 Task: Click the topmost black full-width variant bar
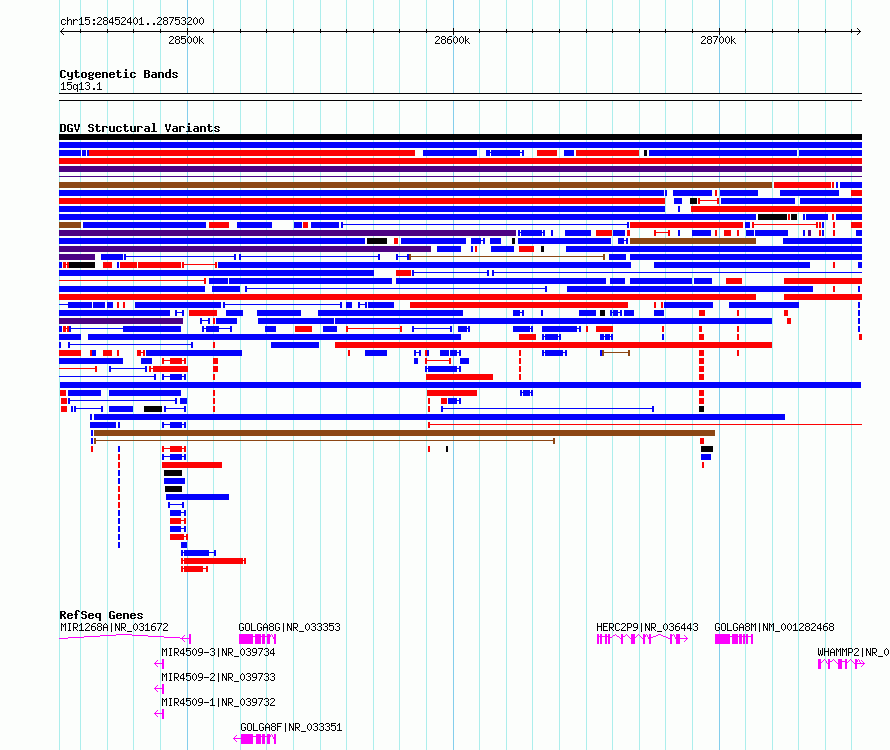460,137
